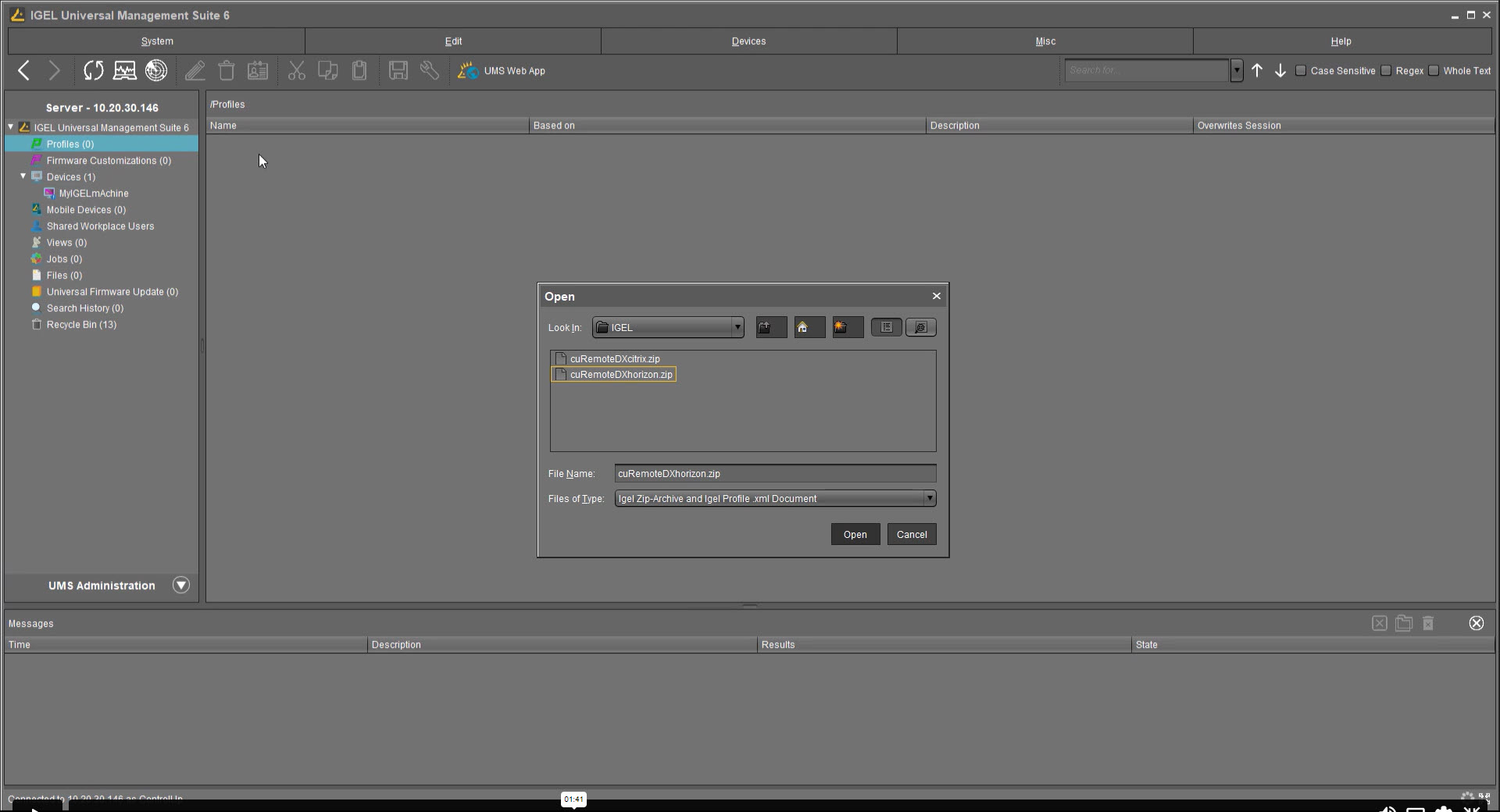Viewport: 1500px width, 812px height.
Task: Click search previous up arrow
Action: tap(1257, 71)
